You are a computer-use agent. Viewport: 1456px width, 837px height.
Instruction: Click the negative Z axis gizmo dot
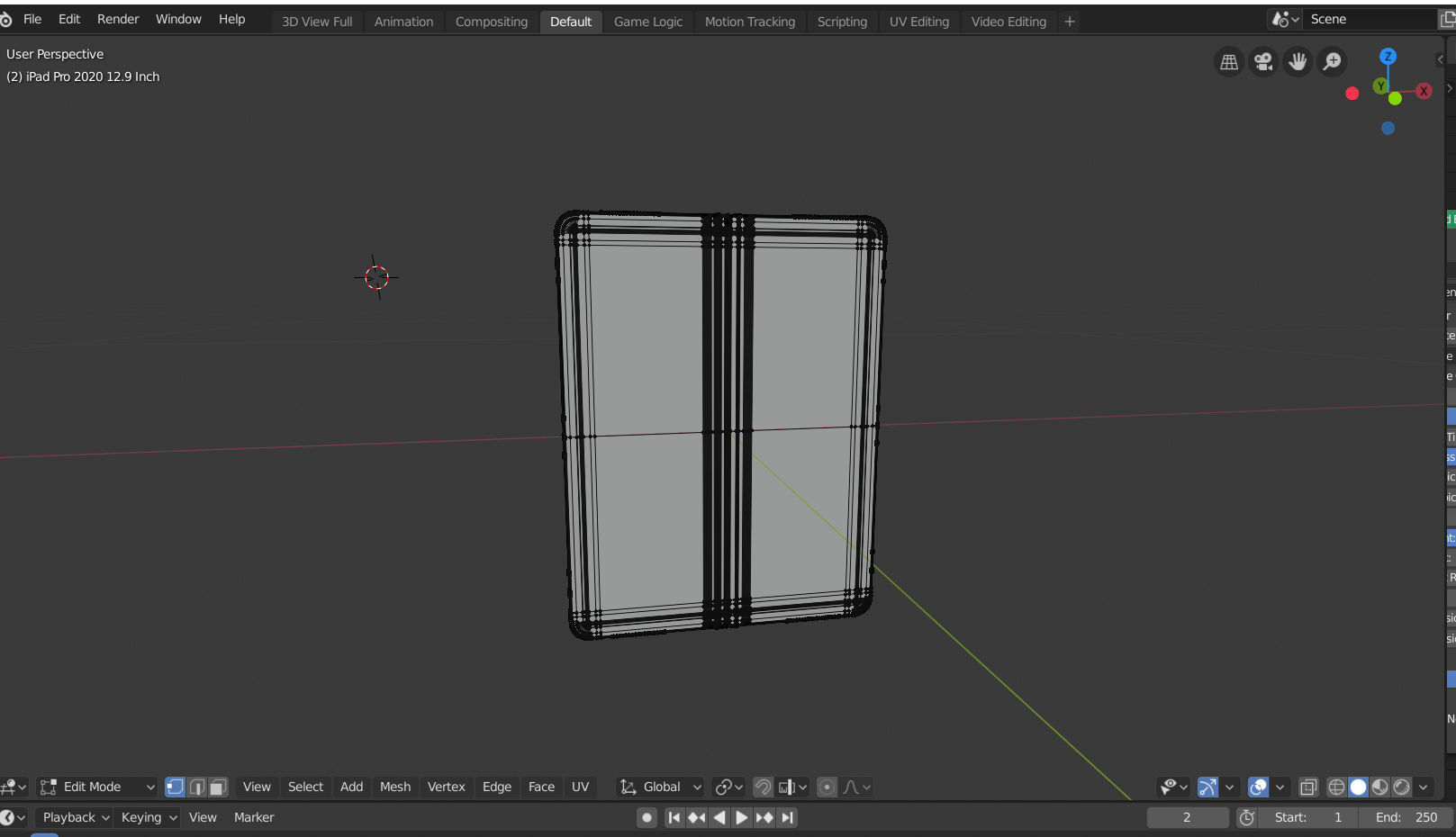click(x=1388, y=128)
